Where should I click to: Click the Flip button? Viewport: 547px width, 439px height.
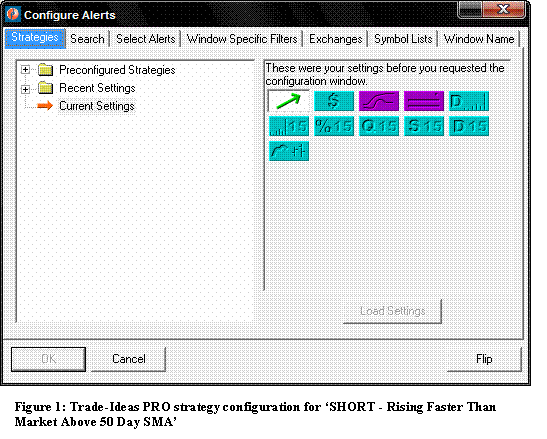(x=484, y=359)
